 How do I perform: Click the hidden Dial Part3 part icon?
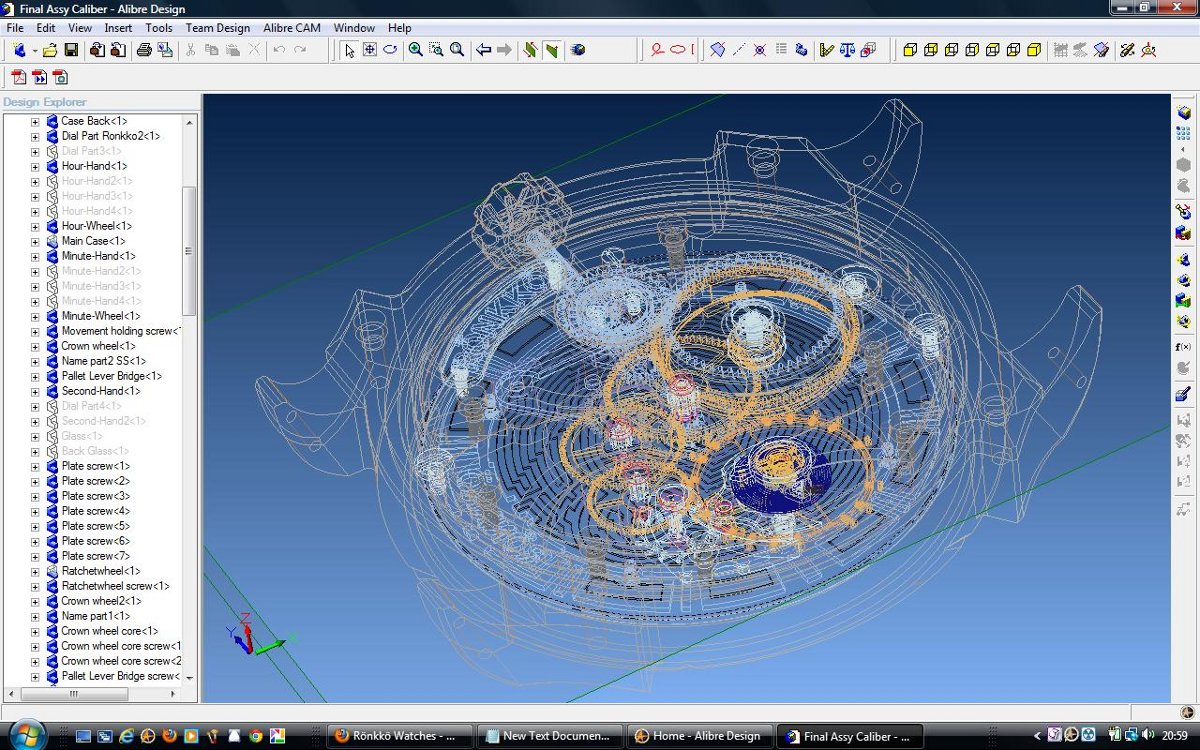click(x=52, y=151)
